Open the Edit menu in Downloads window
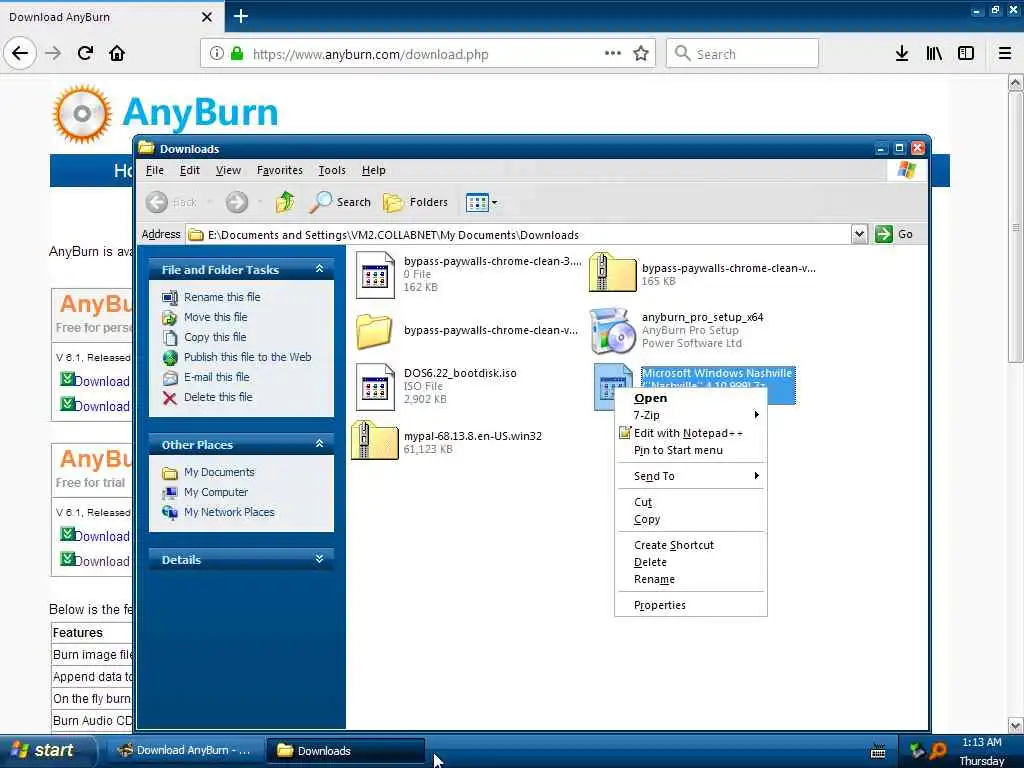Viewport: 1024px width, 768px height. (x=189, y=170)
